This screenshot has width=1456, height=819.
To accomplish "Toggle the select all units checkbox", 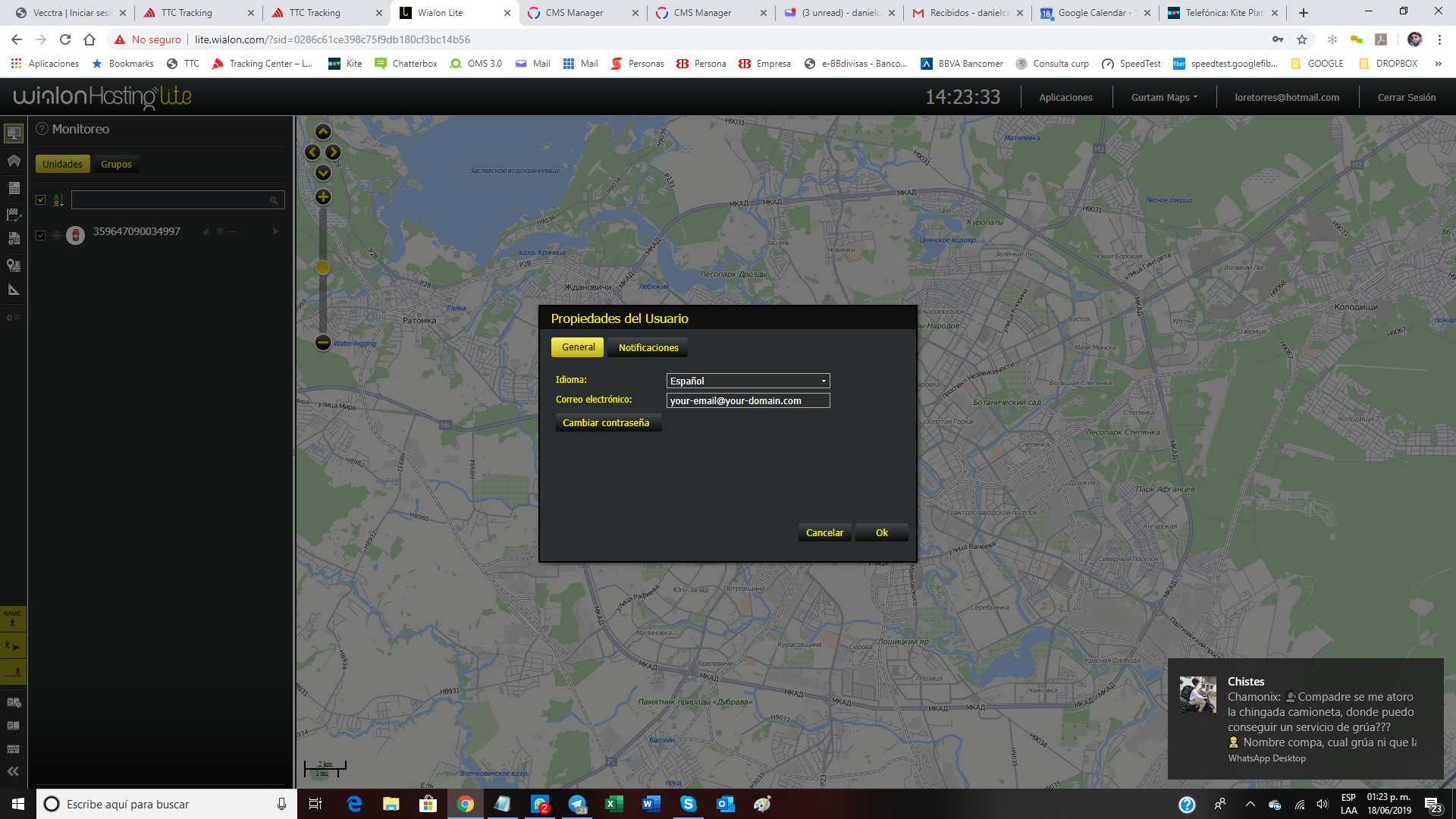I will 41,200.
